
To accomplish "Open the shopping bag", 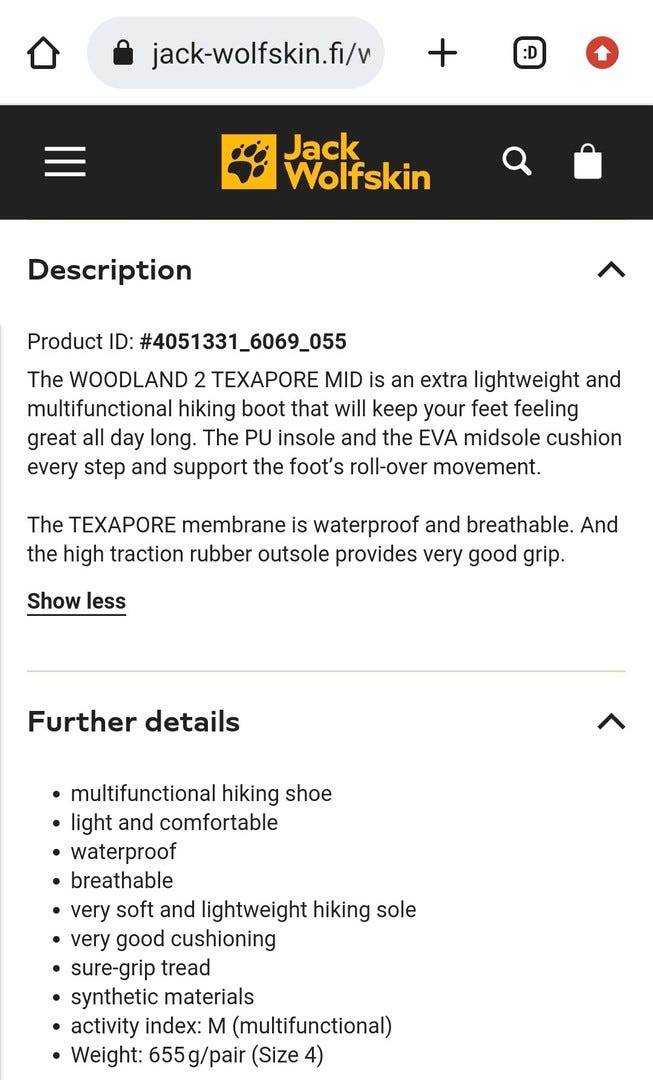I will click(588, 161).
